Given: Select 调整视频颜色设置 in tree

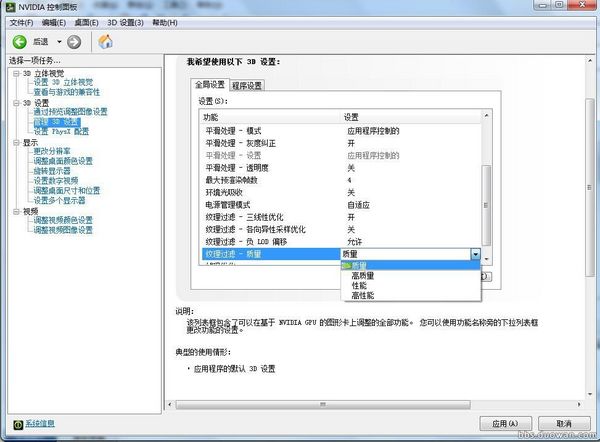Looking at the screenshot, I should tap(63, 220).
